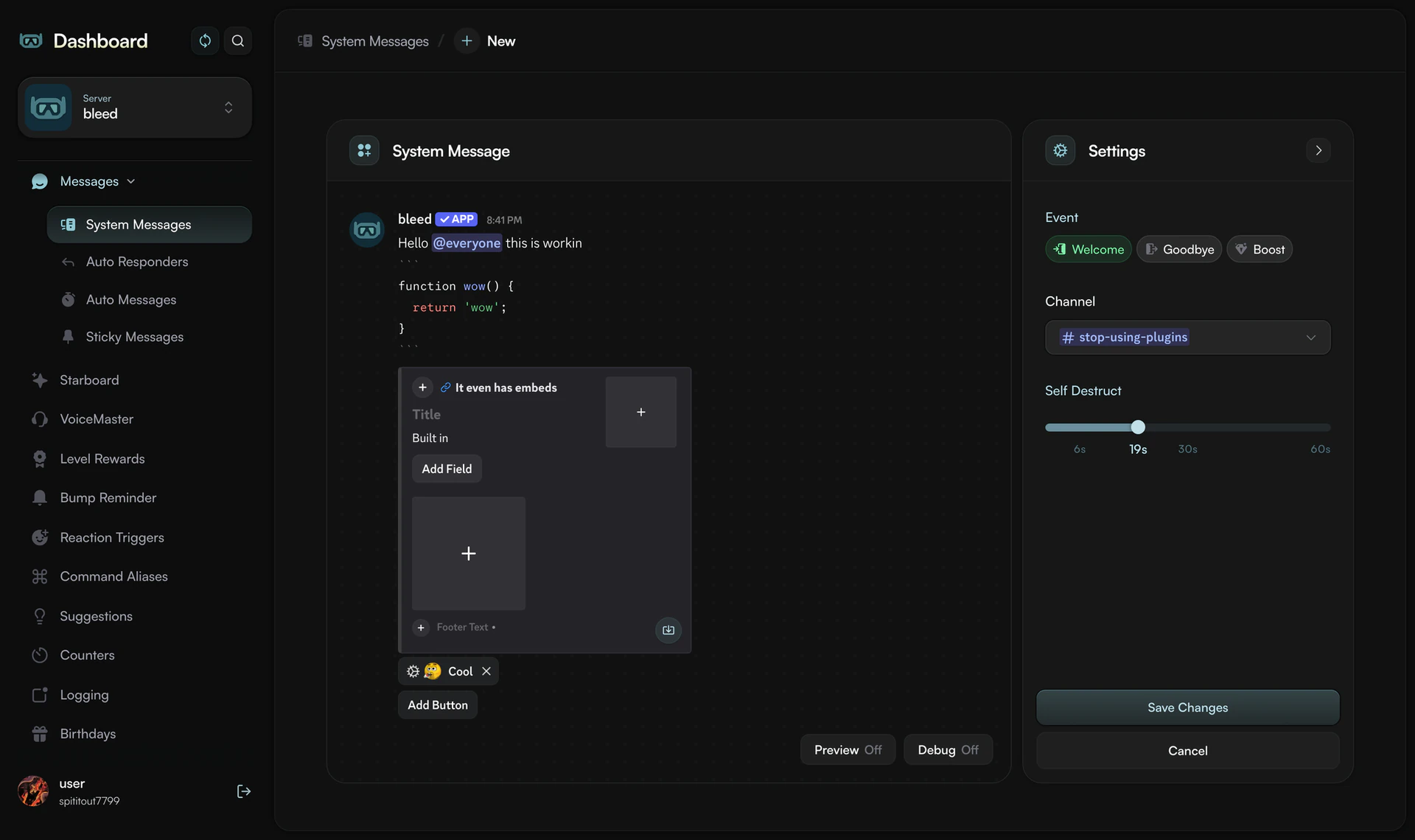1415x840 pixels.
Task: Select the Goodbye event
Action: click(x=1179, y=249)
